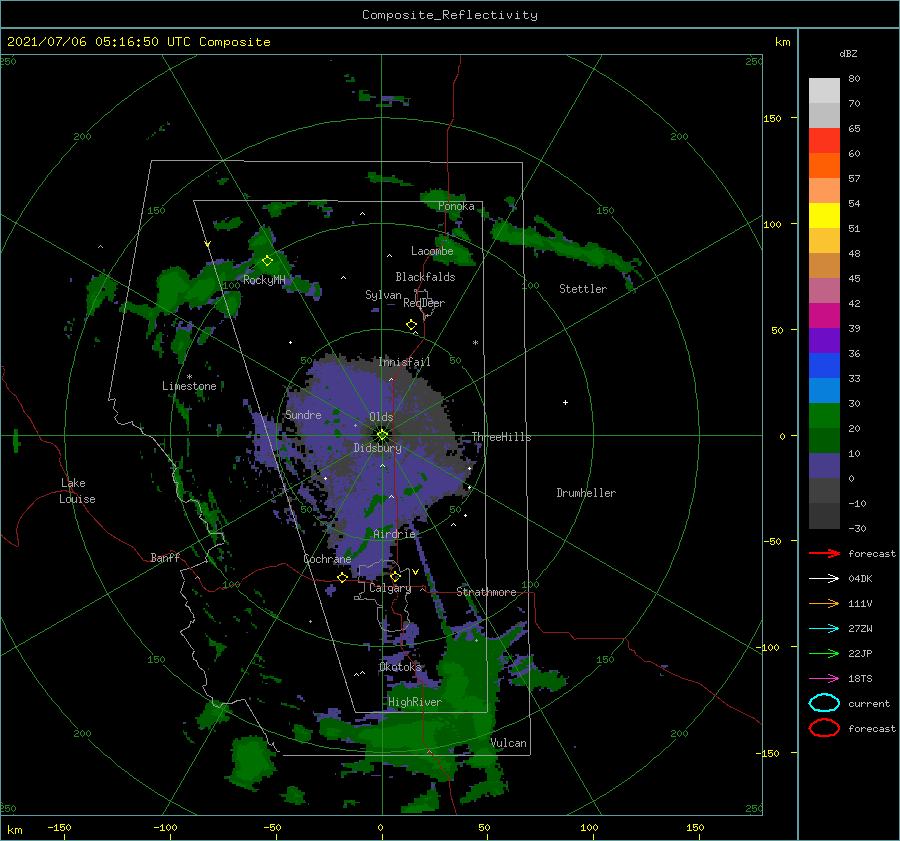Screen dimensions: 900x841
Task: Click the HighRiver city label
Action: coord(415,702)
